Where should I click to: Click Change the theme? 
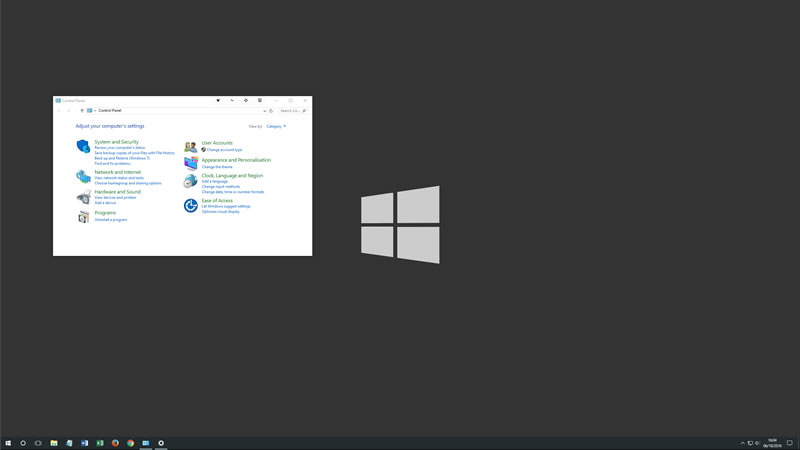point(217,167)
